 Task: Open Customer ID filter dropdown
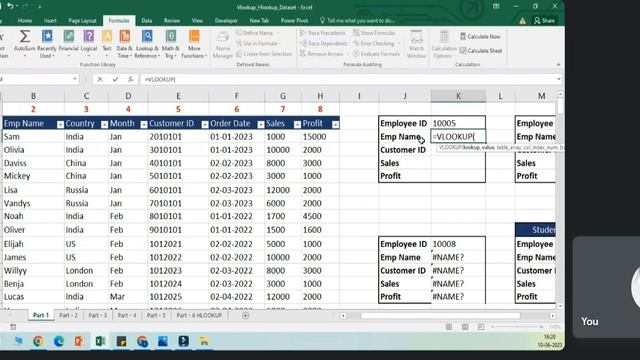[x=204, y=124]
